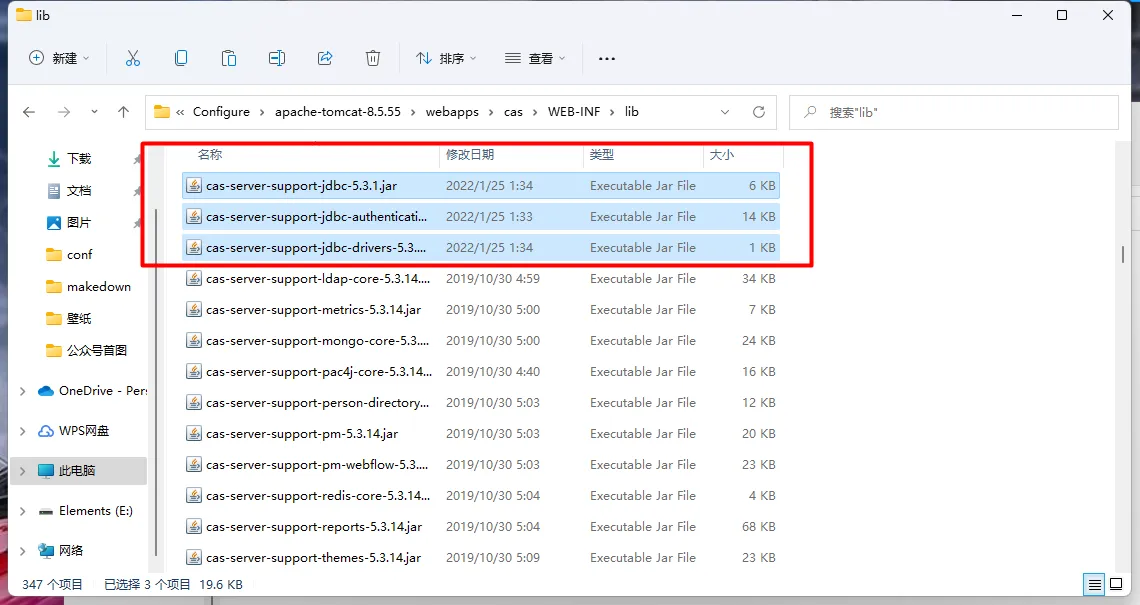Click jar icon of cas-server-support-jdbc-5.3.1.jar

click(193, 185)
